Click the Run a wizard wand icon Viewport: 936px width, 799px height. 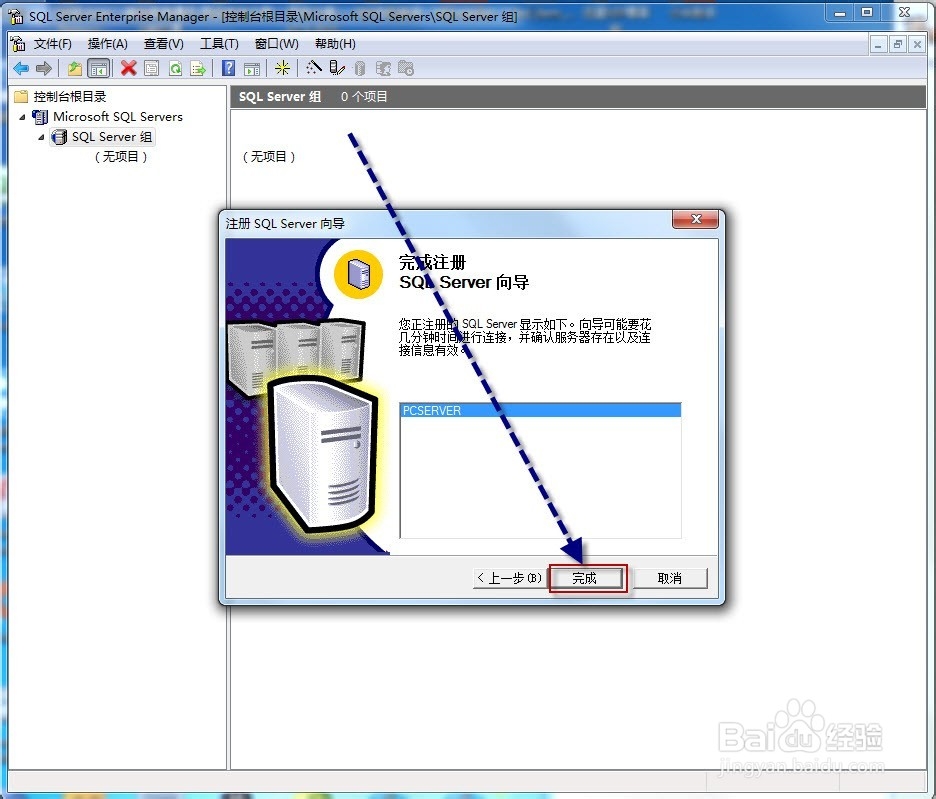coord(313,67)
